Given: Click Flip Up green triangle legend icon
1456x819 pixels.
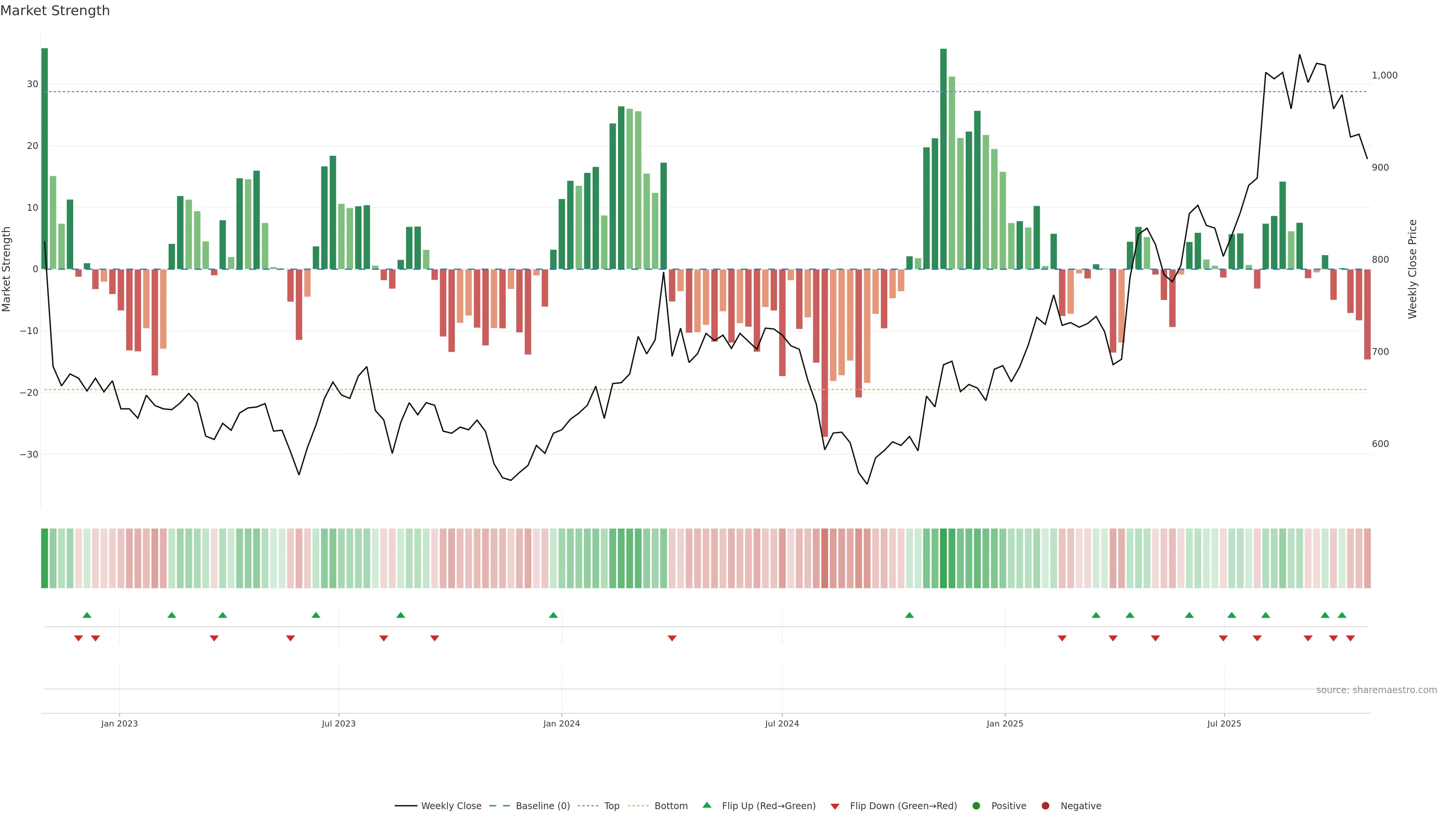Looking at the screenshot, I should click(x=706, y=805).
